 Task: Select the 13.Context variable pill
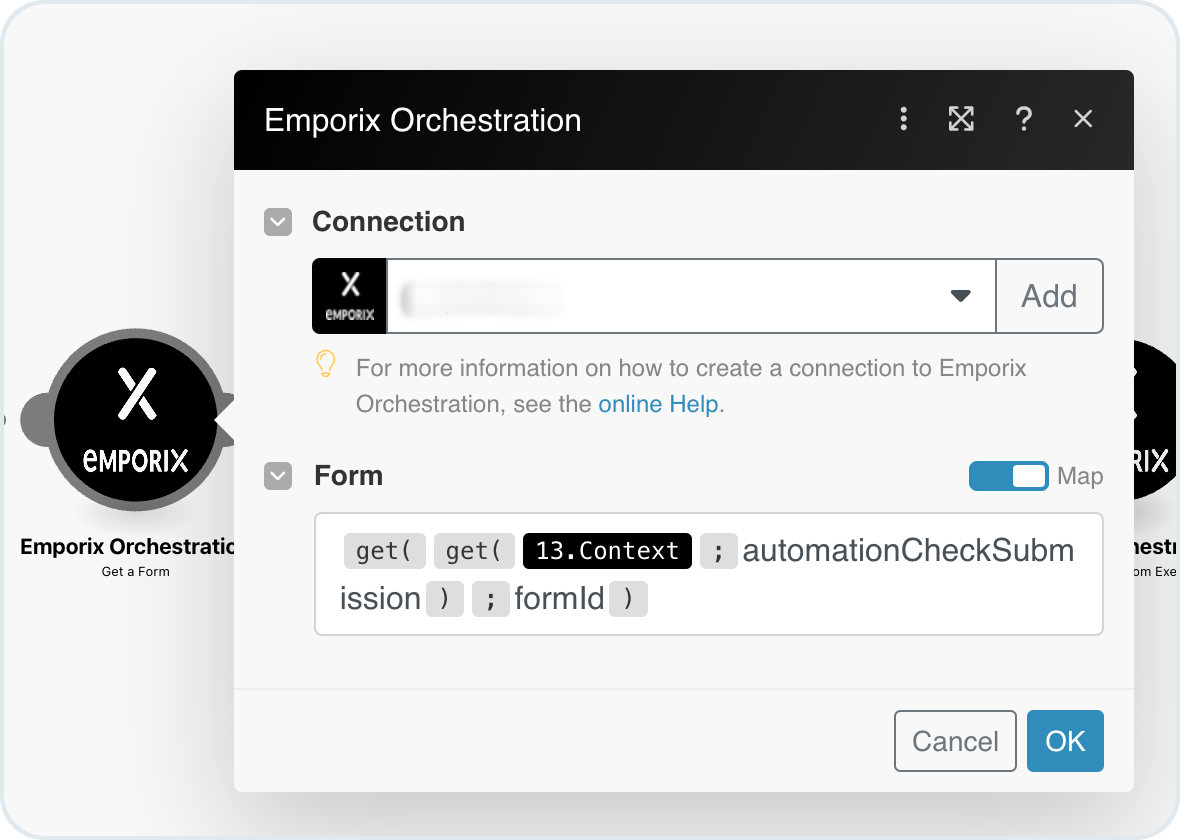click(x=607, y=551)
